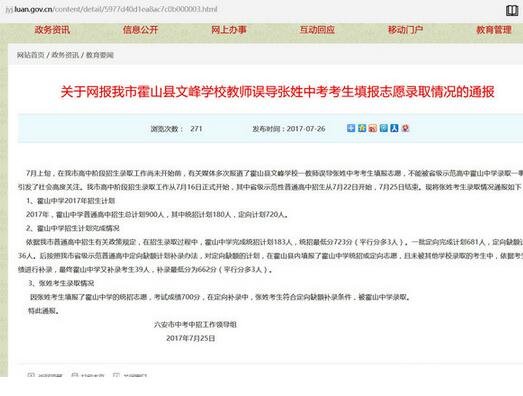The width and height of the screenshot is (523, 396).
Task: Open the reader mode book icon
Action: point(512,10)
